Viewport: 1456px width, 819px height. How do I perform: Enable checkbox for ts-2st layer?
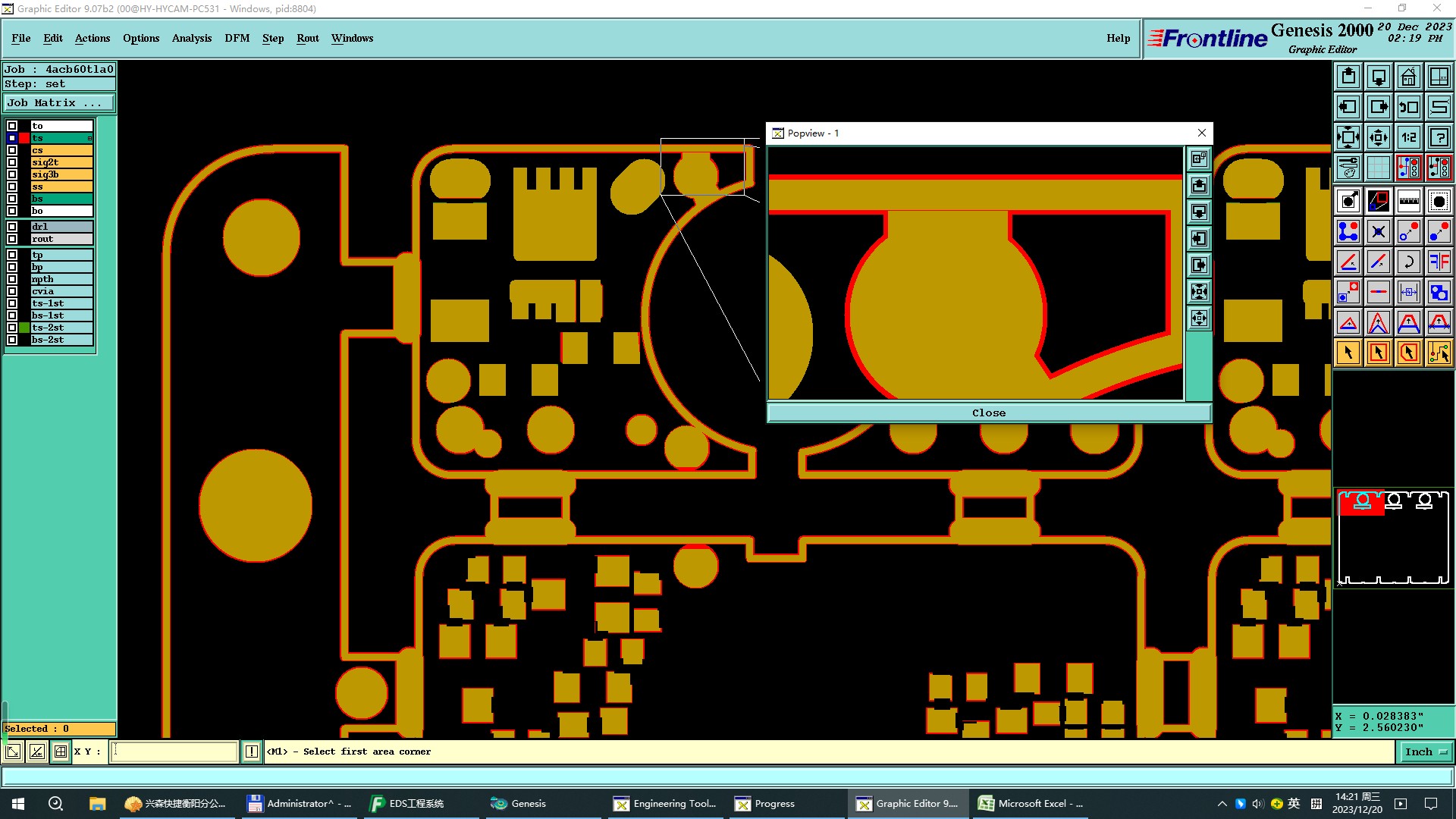point(12,328)
